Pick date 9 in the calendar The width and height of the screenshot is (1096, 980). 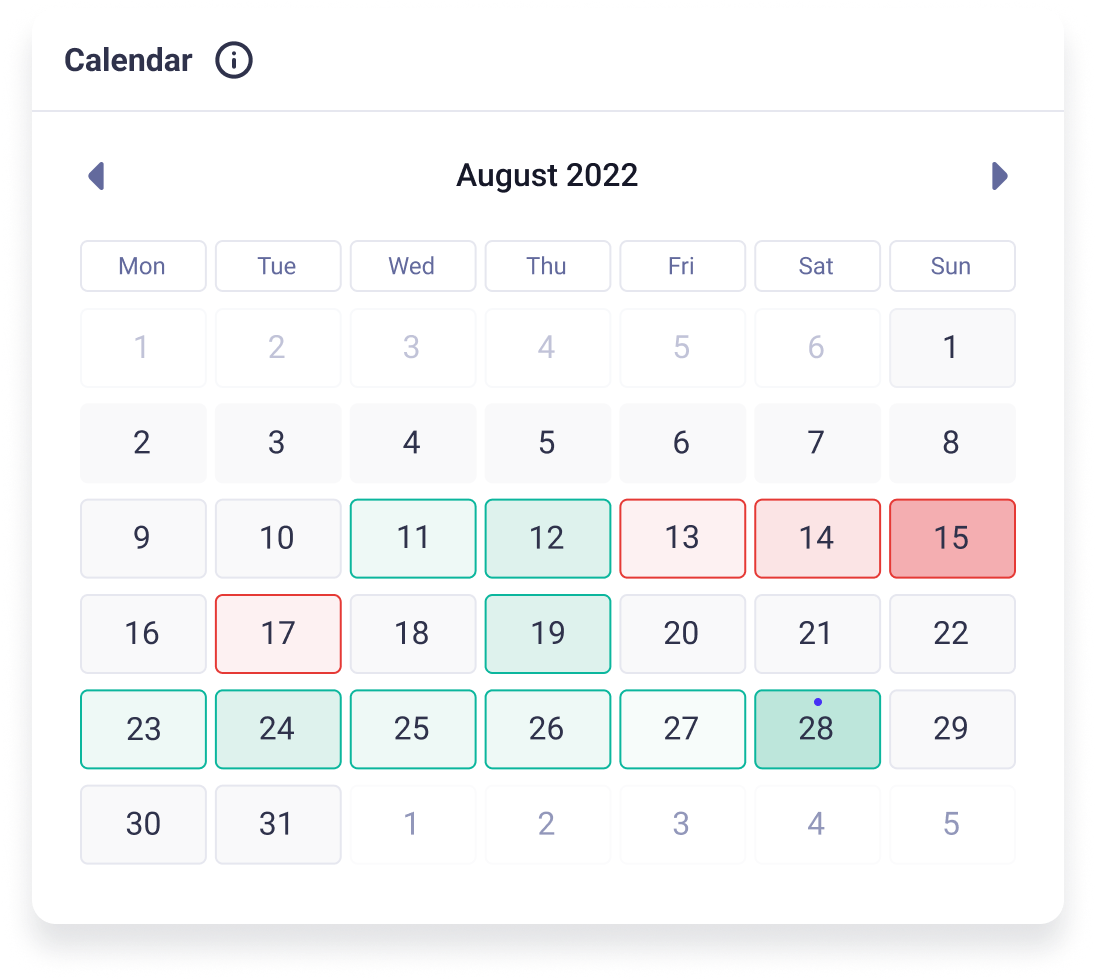(x=143, y=538)
